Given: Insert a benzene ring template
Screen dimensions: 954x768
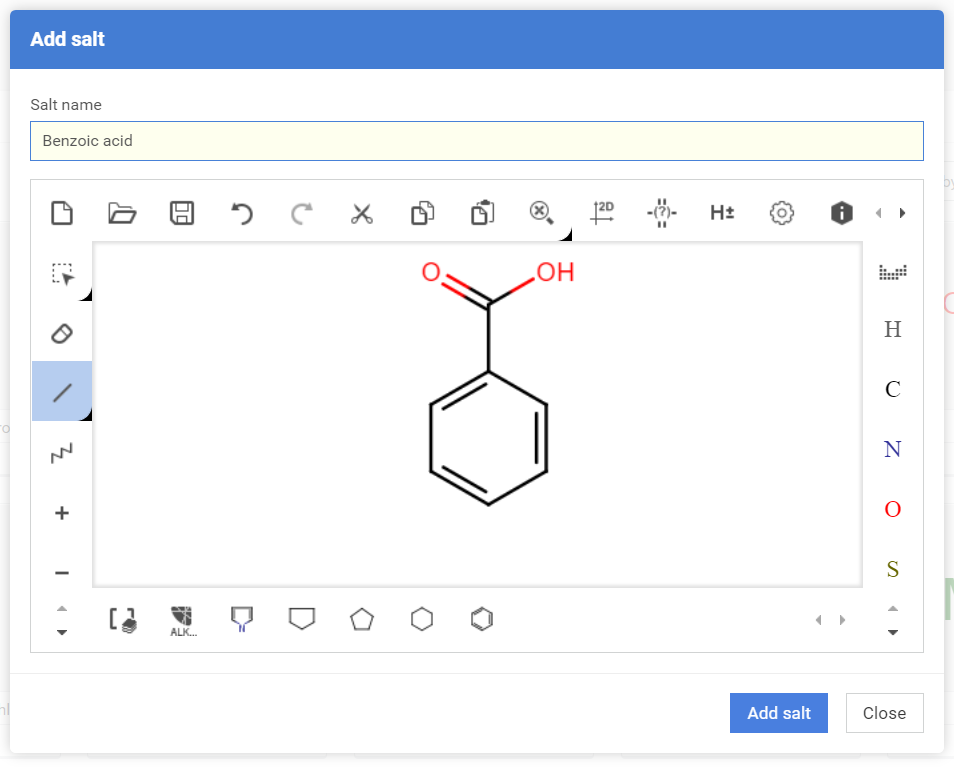Looking at the screenshot, I should pos(482,620).
